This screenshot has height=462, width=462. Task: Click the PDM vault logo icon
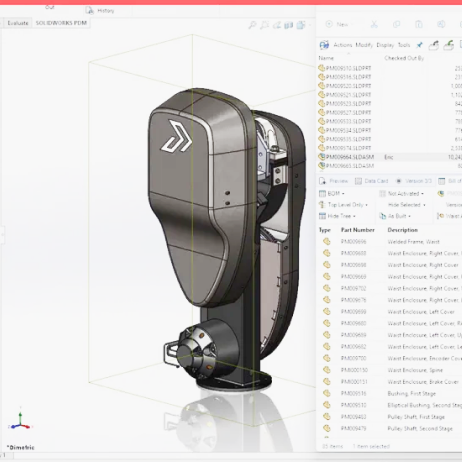[324, 45]
